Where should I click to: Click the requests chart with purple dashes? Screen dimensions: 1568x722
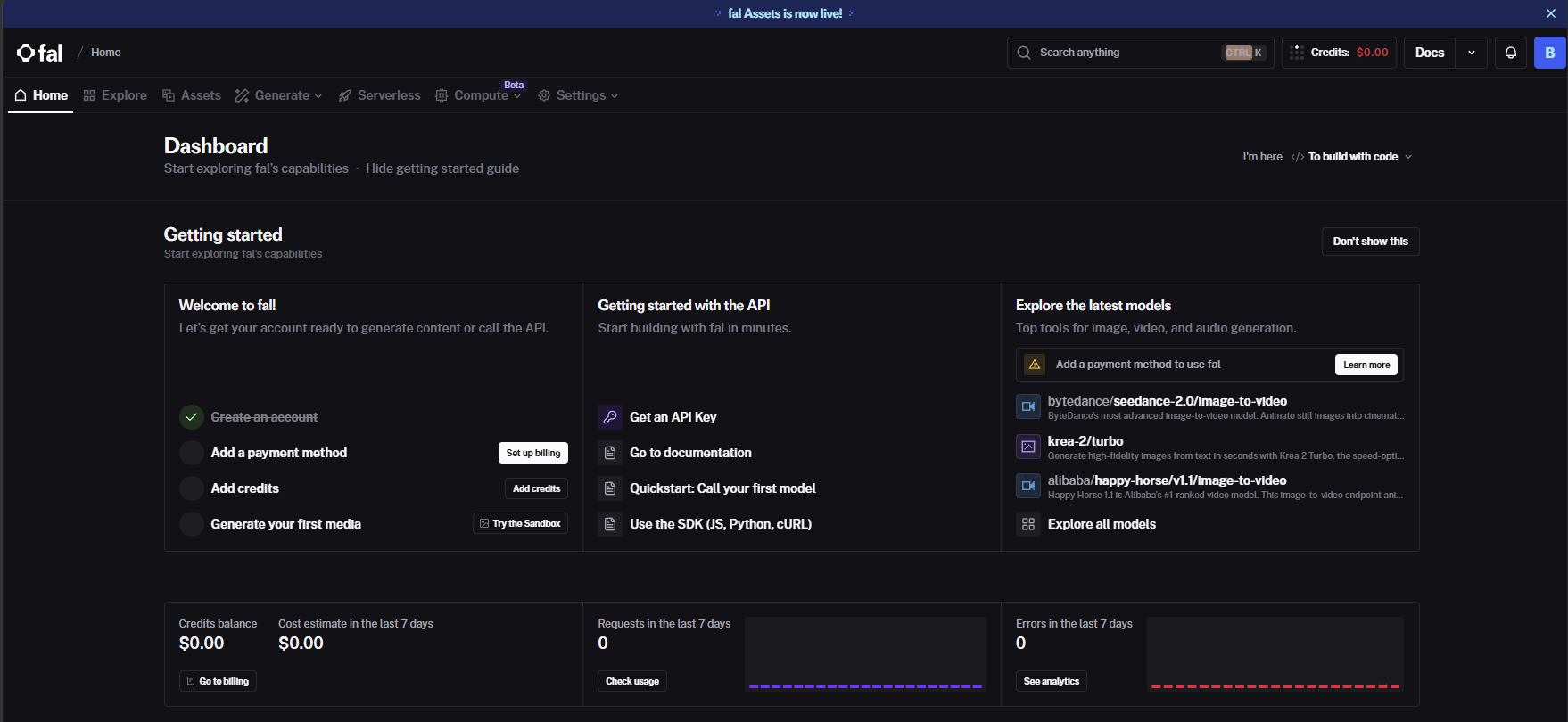coord(865,654)
